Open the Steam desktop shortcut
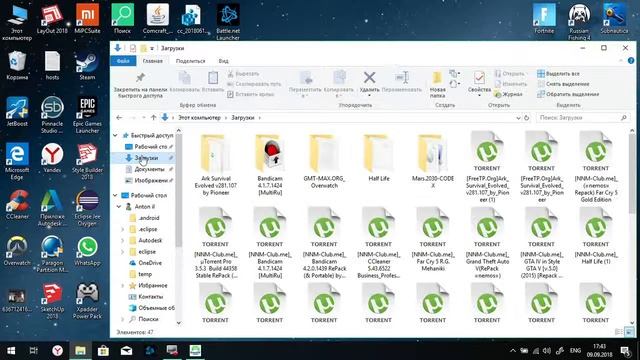Screen dimensions: 640x360 pyautogui.click(x=87, y=65)
